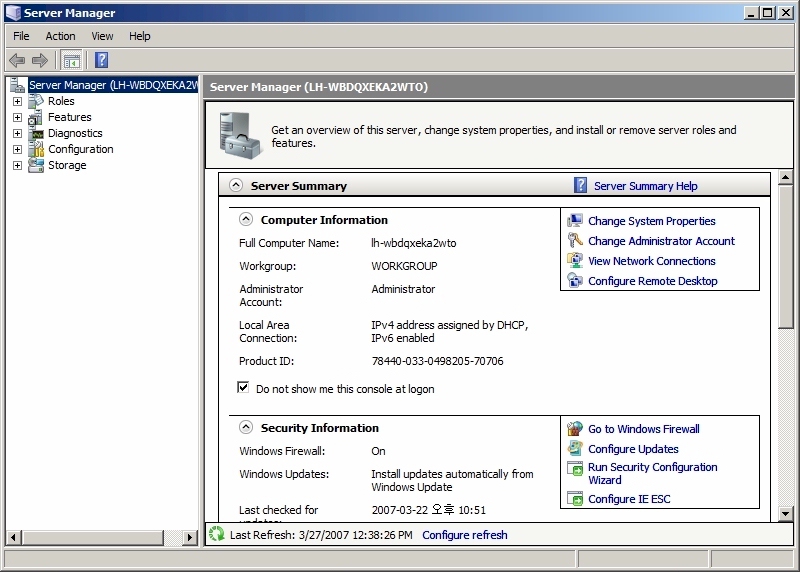The height and width of the screenshot is (572, 800).
Task: Expand the Configuration tree node
Action: 17,150
